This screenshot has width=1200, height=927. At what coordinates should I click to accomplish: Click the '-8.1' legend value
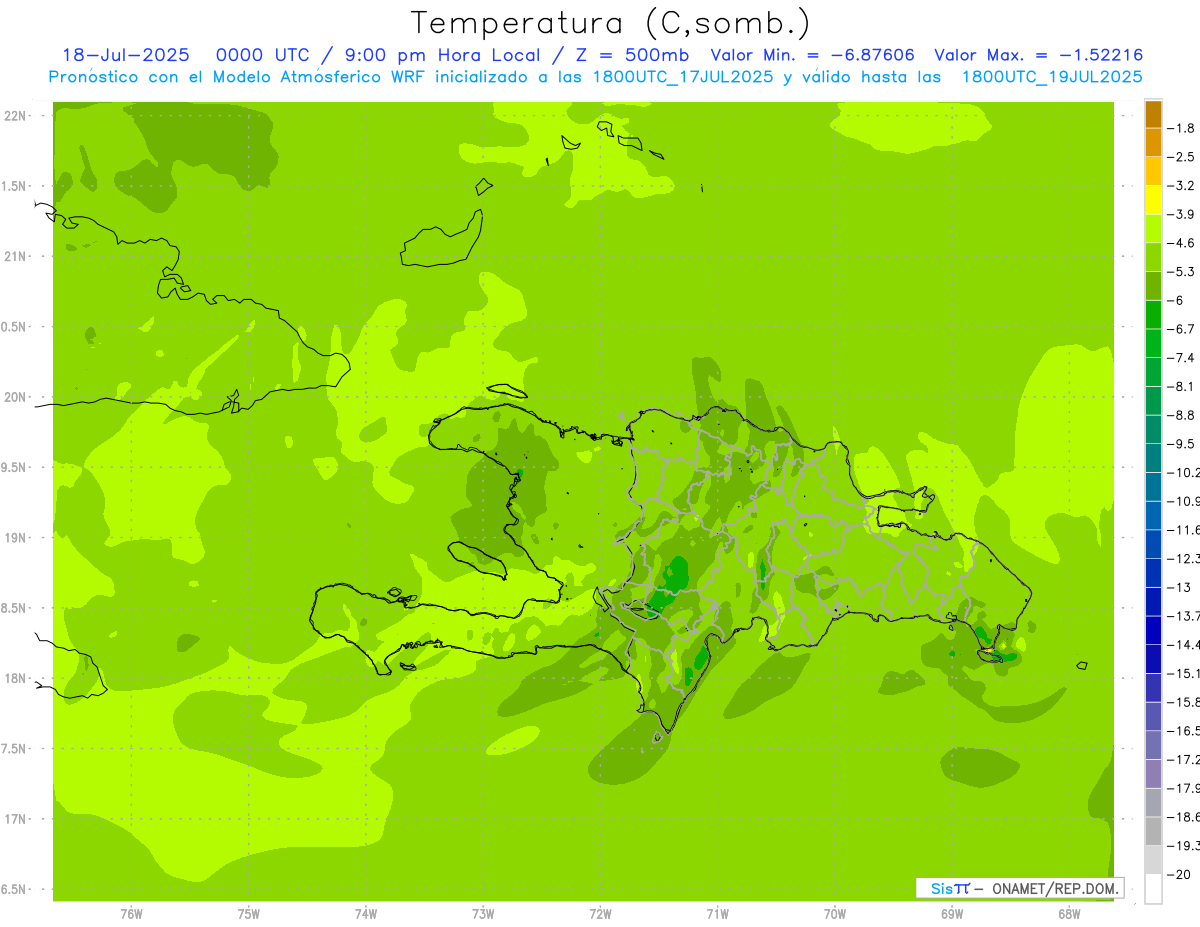click(1181, 387)
